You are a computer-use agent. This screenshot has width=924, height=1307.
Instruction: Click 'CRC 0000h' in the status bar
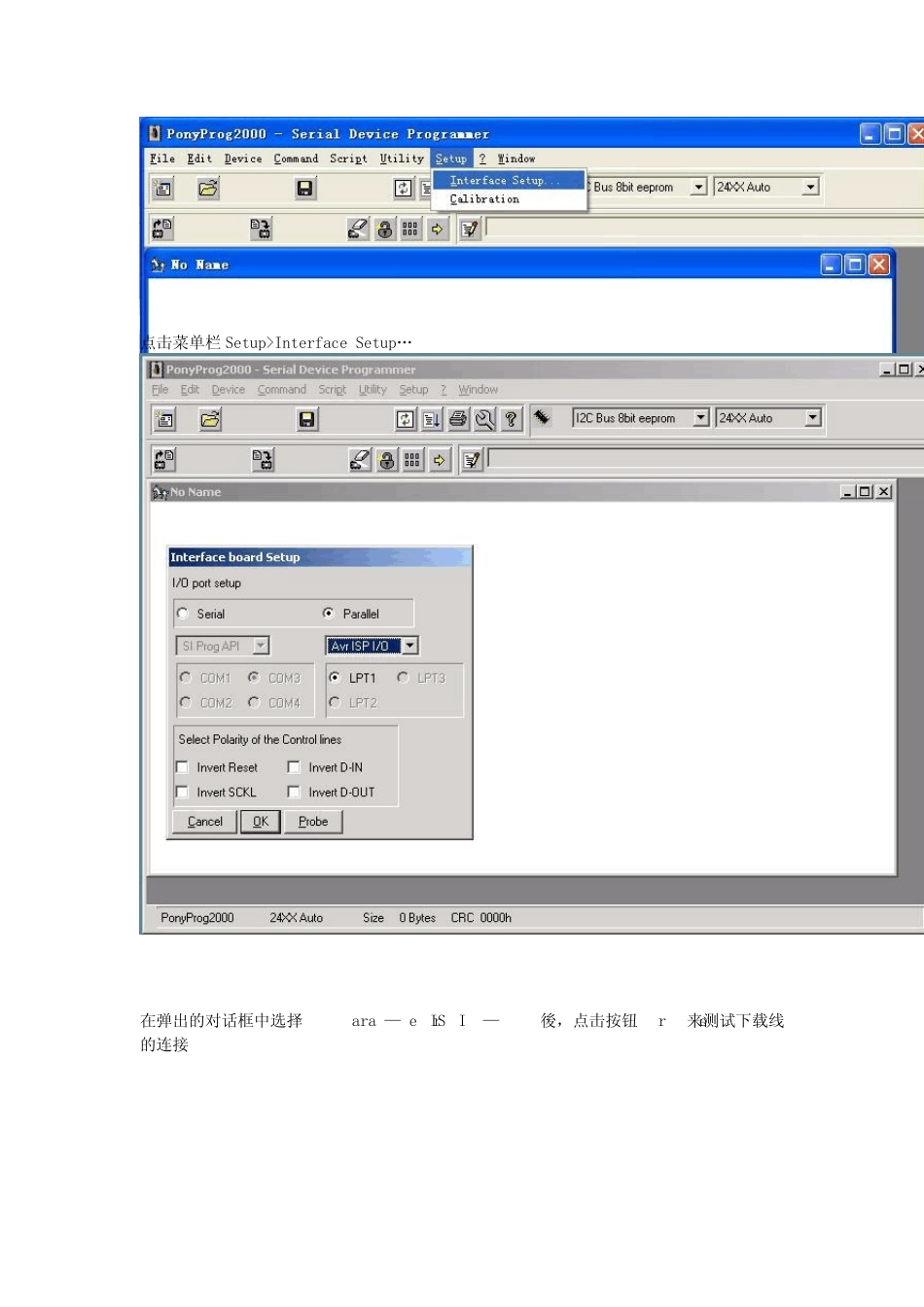[x=481, y=918]
